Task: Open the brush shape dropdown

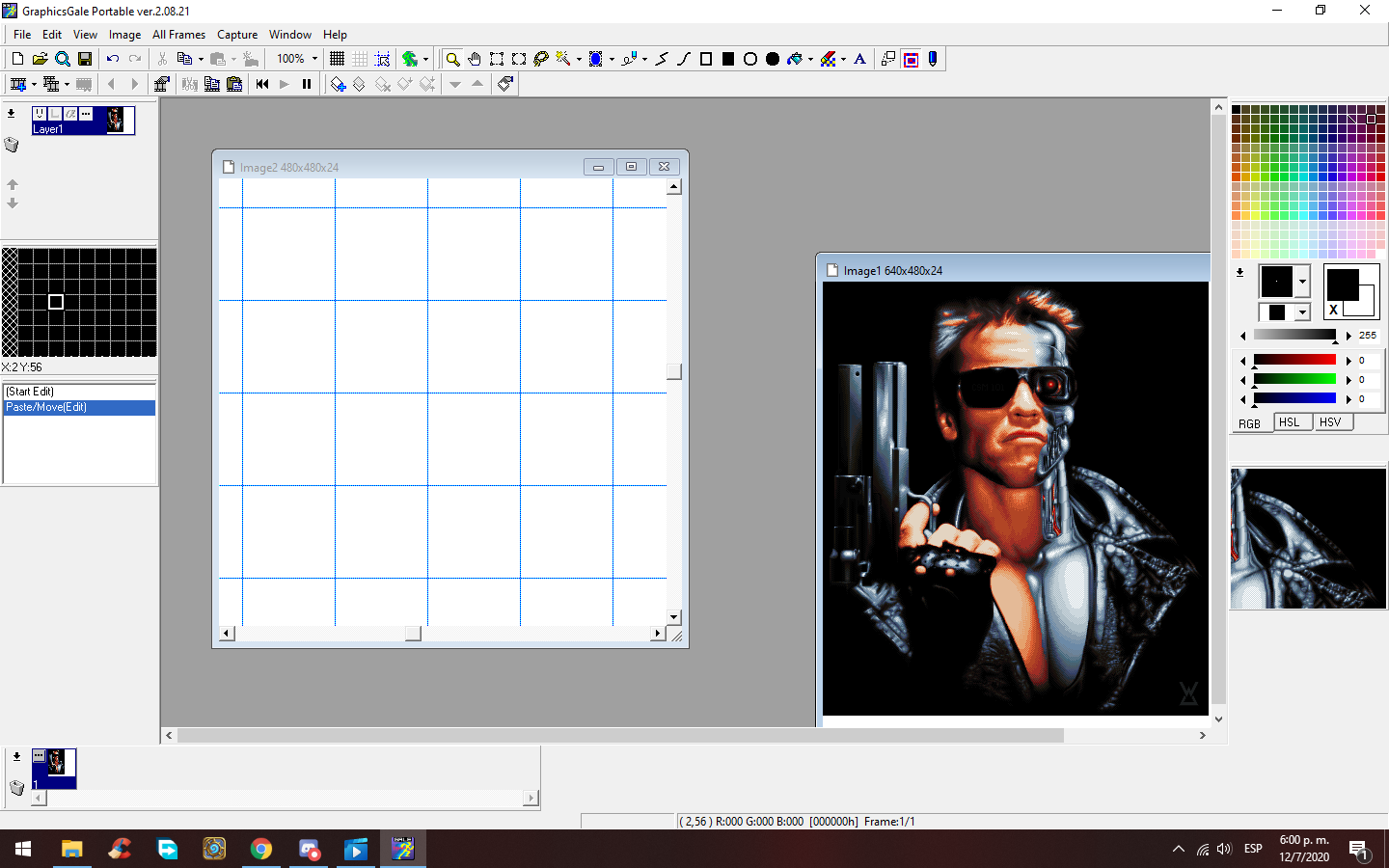Action: coord(1302,282)
